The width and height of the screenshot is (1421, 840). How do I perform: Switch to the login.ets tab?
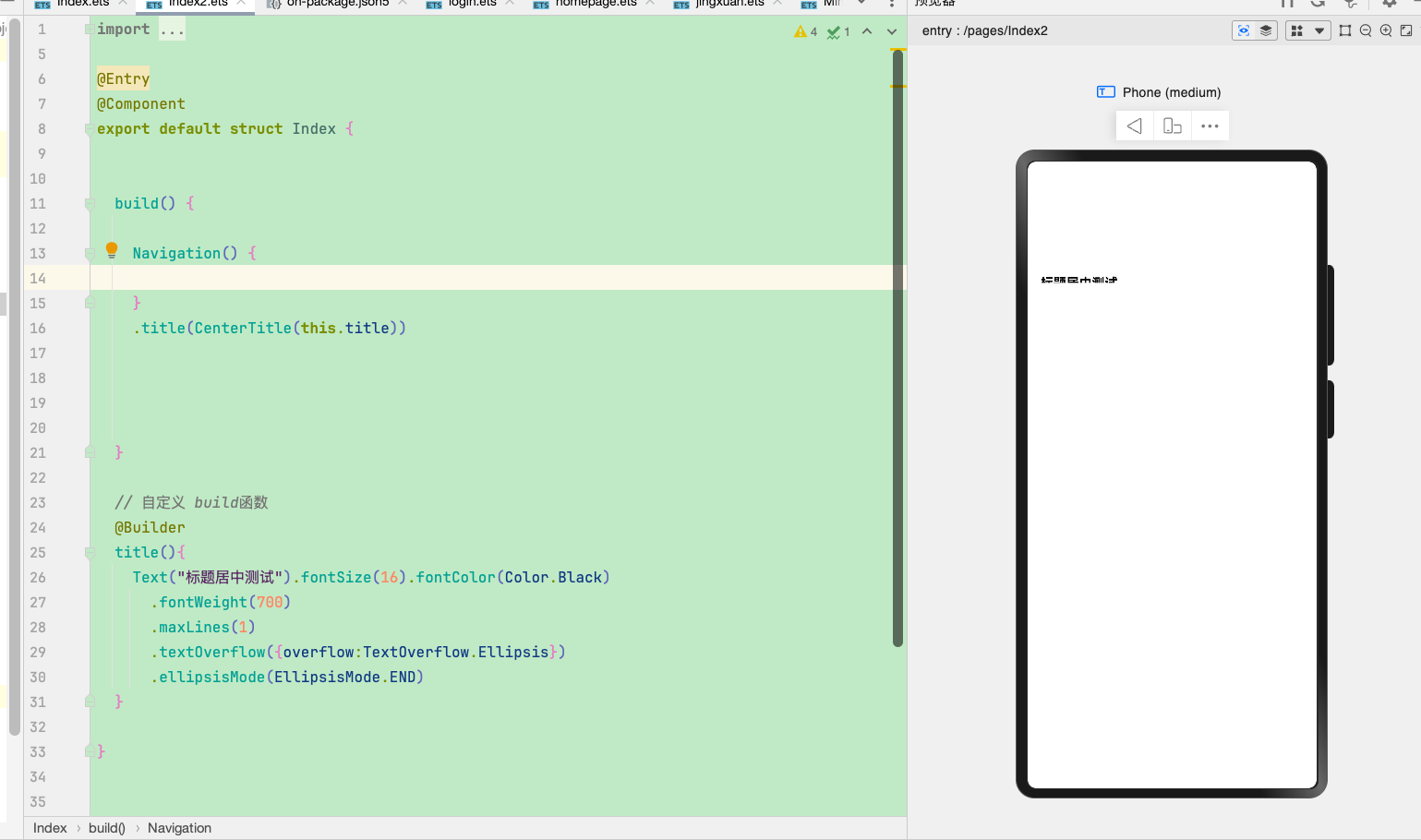pos(471,4)
